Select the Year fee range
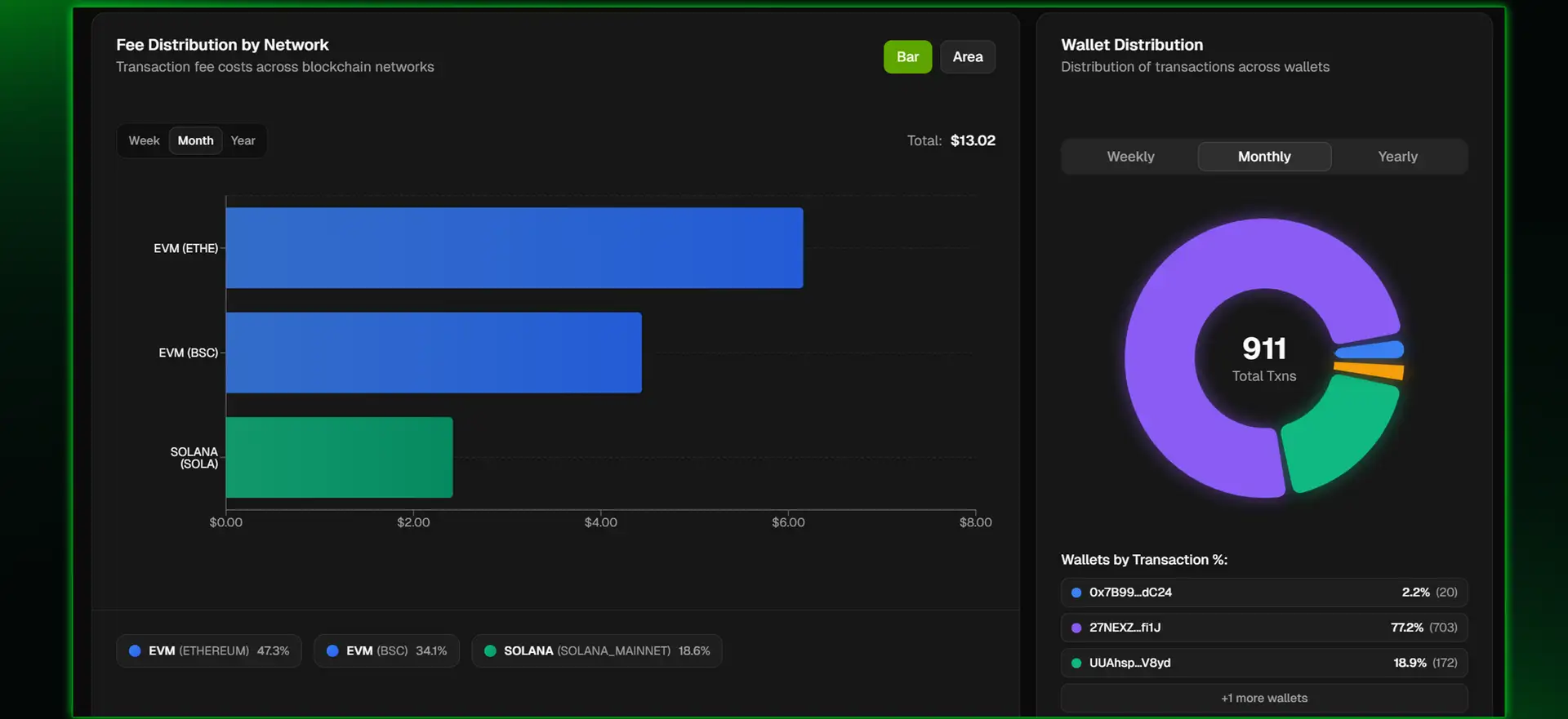 [243, 140]
